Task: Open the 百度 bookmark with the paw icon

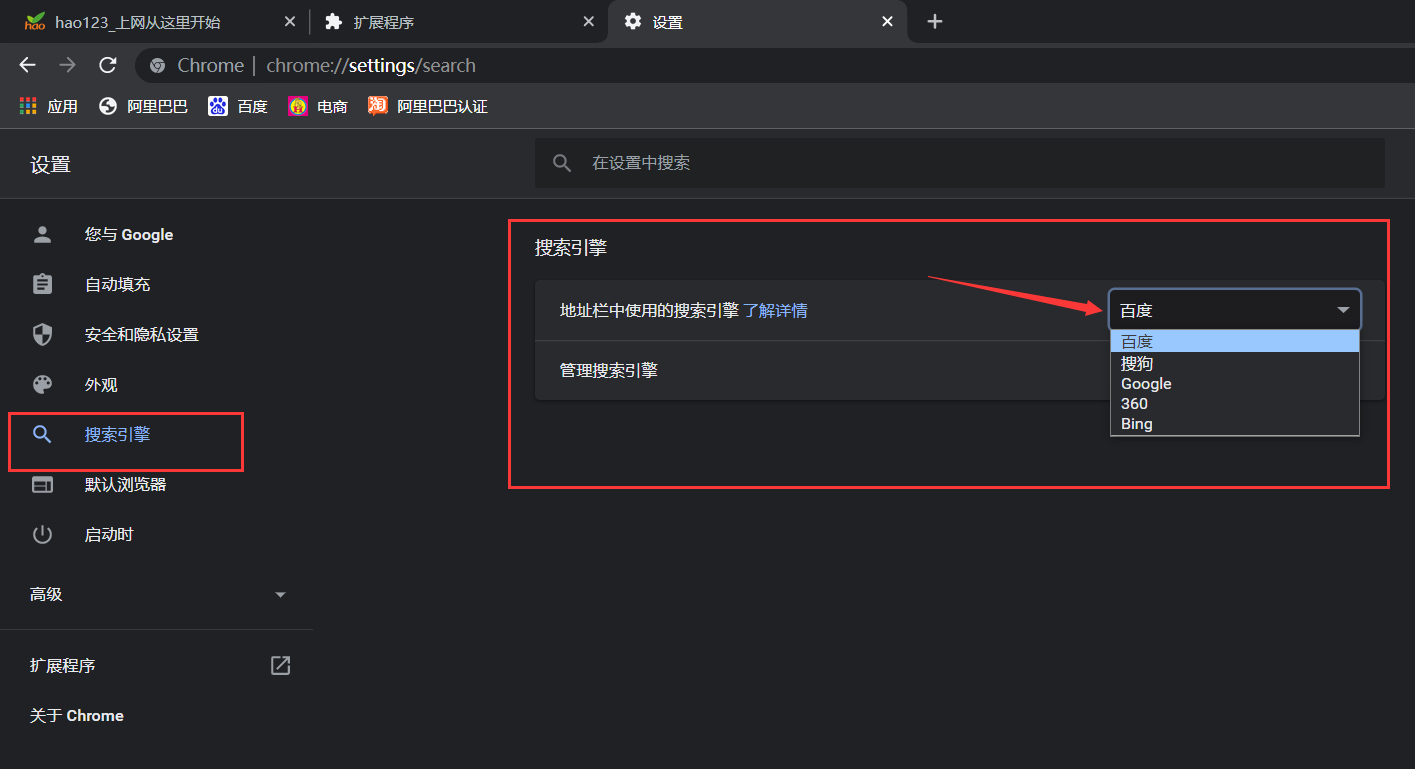Action: coord(218,106)
